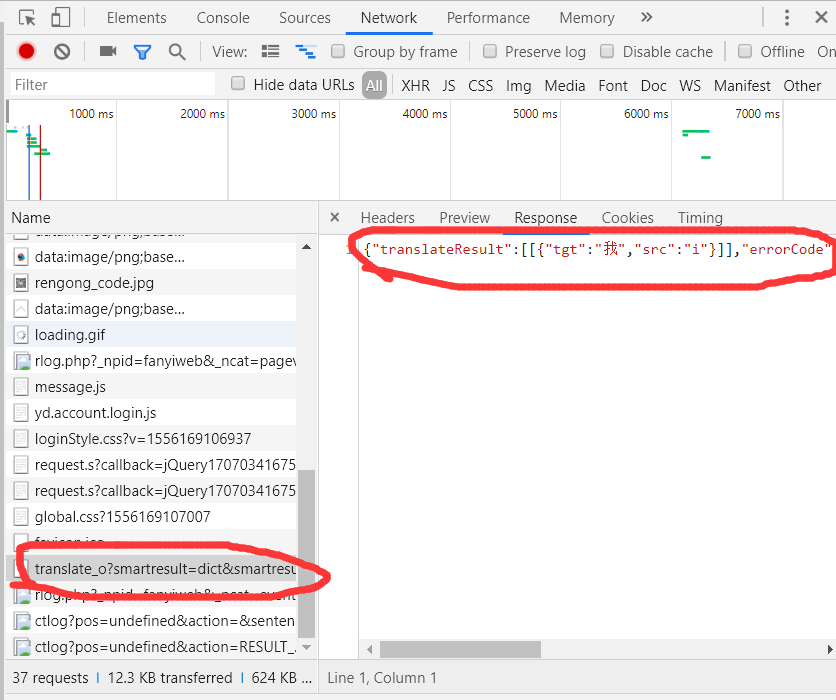Switch to Response tab
This screenshot has height=700, width=836.
[x=545, y=218]
